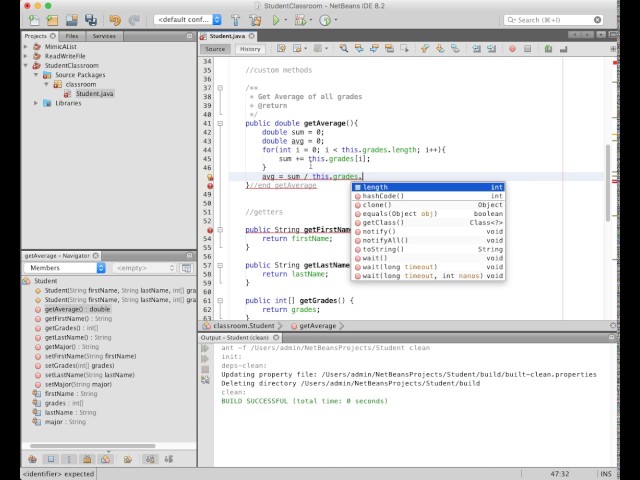Viewport: 640px width, 480px height.
Task: Clean and build the project
Action: (x=256, y=20)
